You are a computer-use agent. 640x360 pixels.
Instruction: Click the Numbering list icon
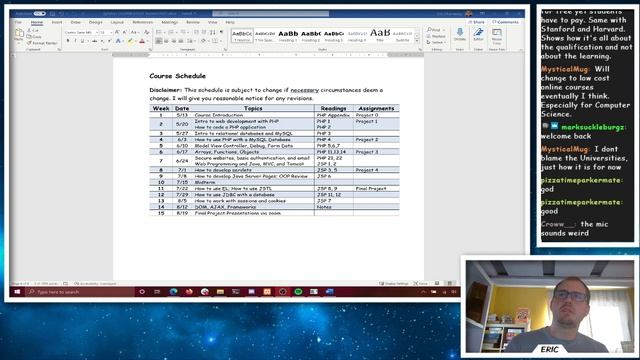click(x=171, y=32)
